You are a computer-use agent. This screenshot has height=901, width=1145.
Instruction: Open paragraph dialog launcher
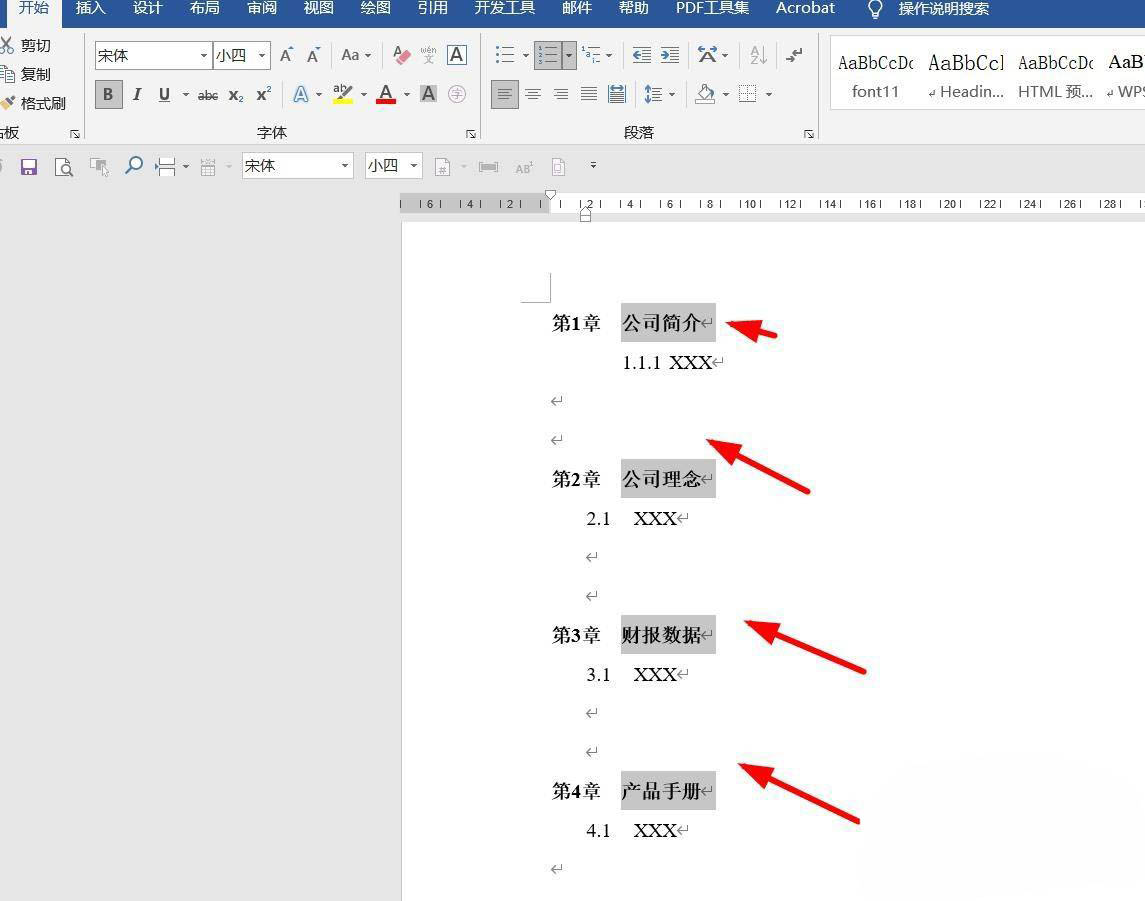point(809,134)
